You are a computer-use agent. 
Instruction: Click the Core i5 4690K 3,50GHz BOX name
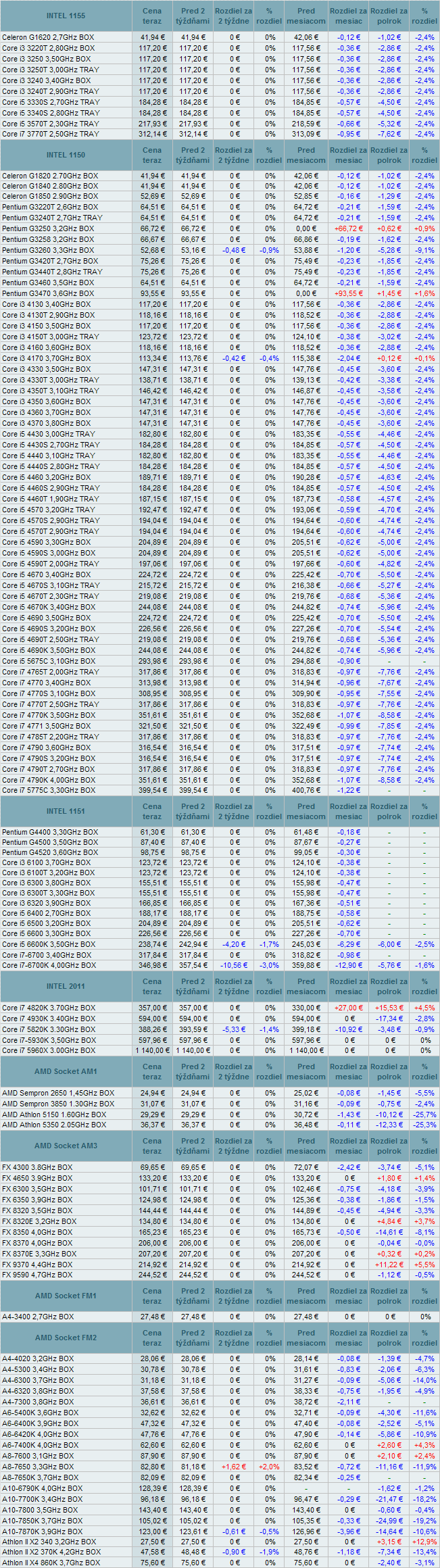click(49, 650)
